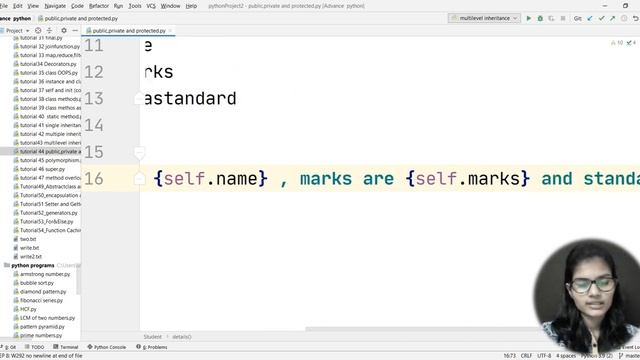Select the python programs folder
Screen dimensions: 640x360
point(33,265)
